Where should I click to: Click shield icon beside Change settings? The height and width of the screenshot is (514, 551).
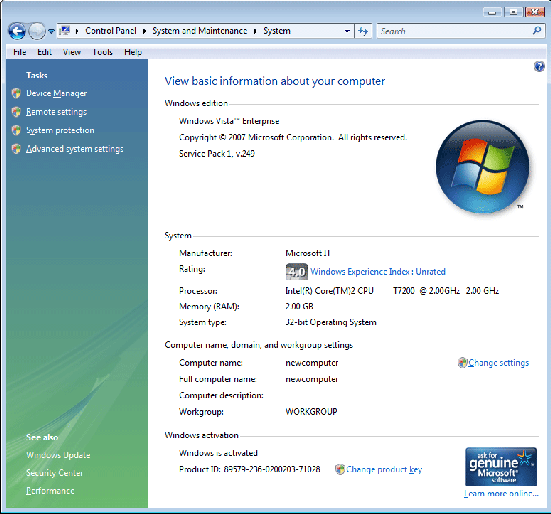462,363
